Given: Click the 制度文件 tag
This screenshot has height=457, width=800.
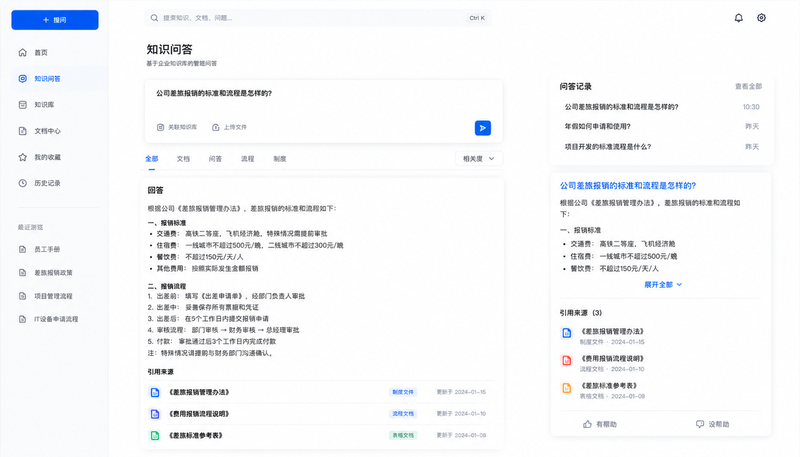Looking at the screenshot, I should [403, 392].
